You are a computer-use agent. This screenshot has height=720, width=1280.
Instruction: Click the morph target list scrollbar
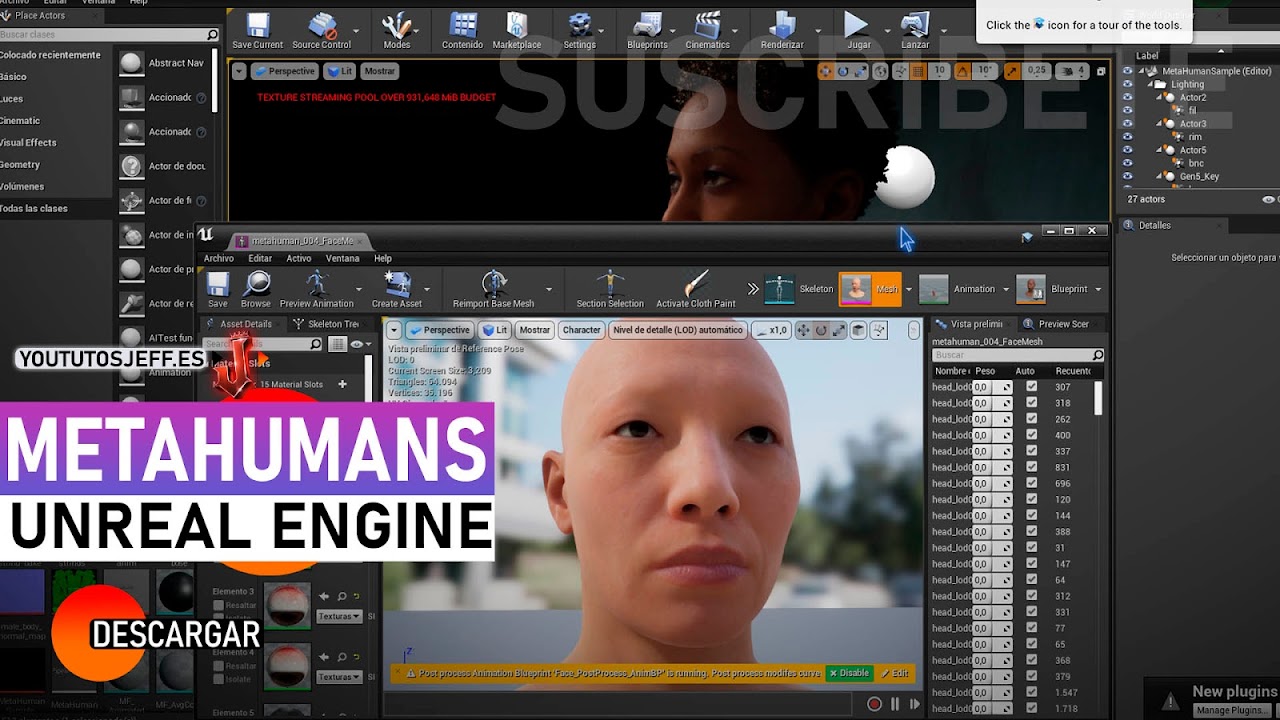[x=1098, y=398]
